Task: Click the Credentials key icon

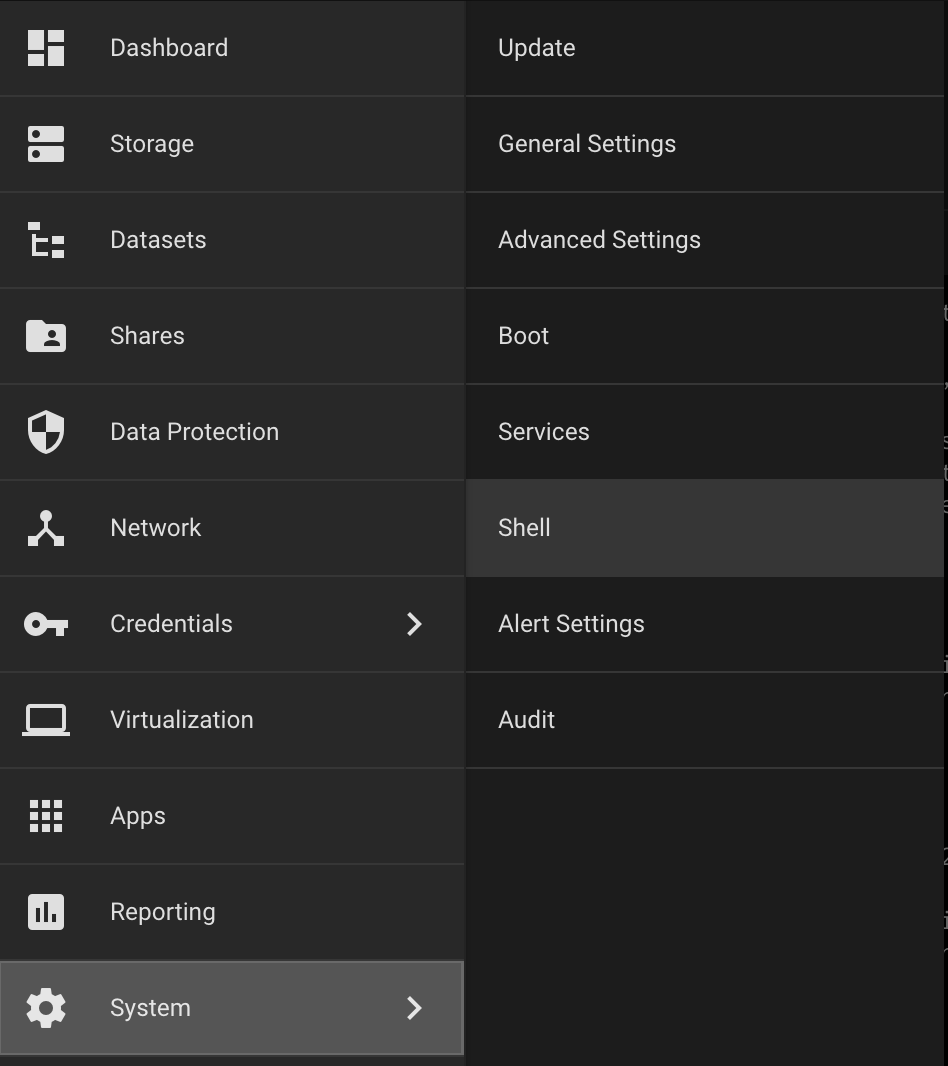Action: [x=46, y=624]
